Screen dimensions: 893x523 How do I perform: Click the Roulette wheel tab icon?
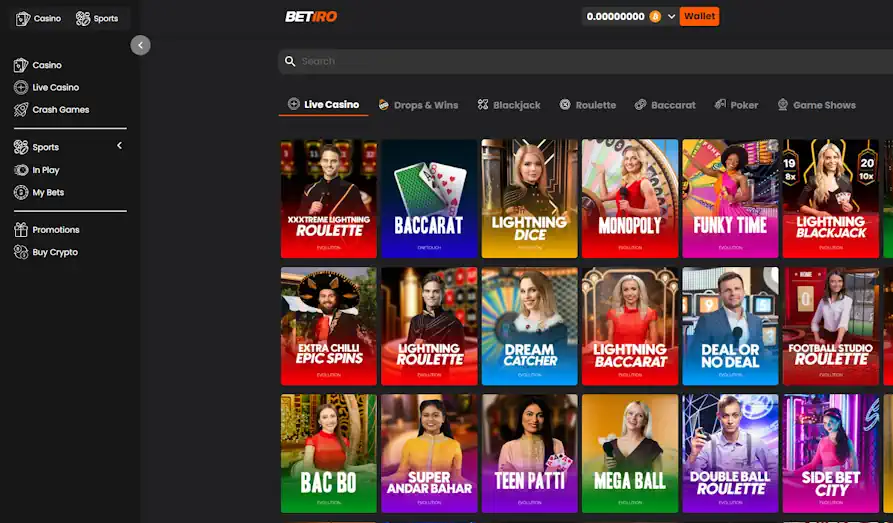pos(565,104)
